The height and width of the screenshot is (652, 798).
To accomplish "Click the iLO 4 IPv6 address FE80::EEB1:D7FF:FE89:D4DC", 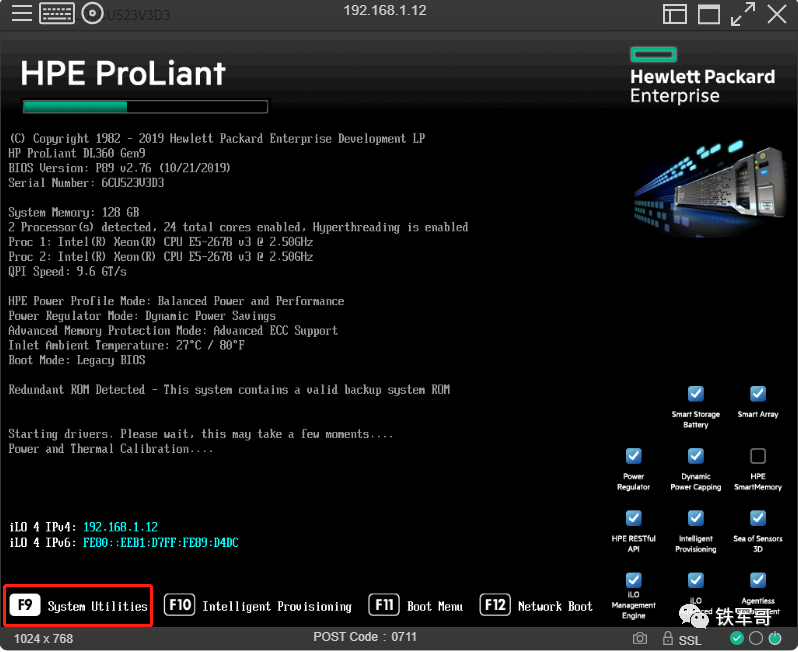I will pos(161,543).
